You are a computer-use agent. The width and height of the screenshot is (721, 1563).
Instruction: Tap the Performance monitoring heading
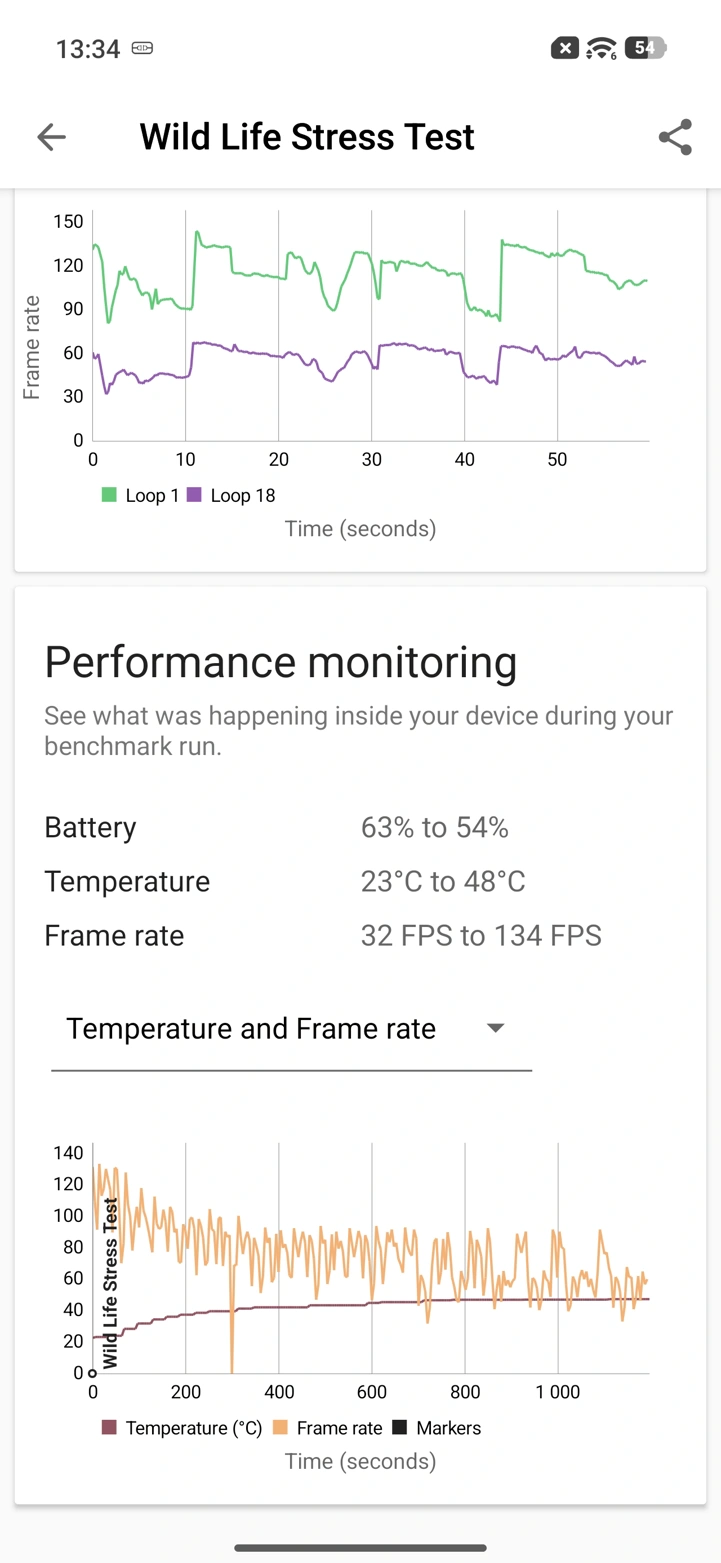pyautogui.click(x=280, y=661)
